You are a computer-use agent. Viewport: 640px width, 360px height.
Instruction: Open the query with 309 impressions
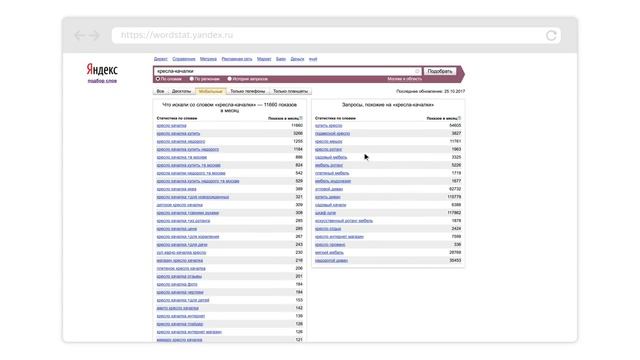pos(180,205)
